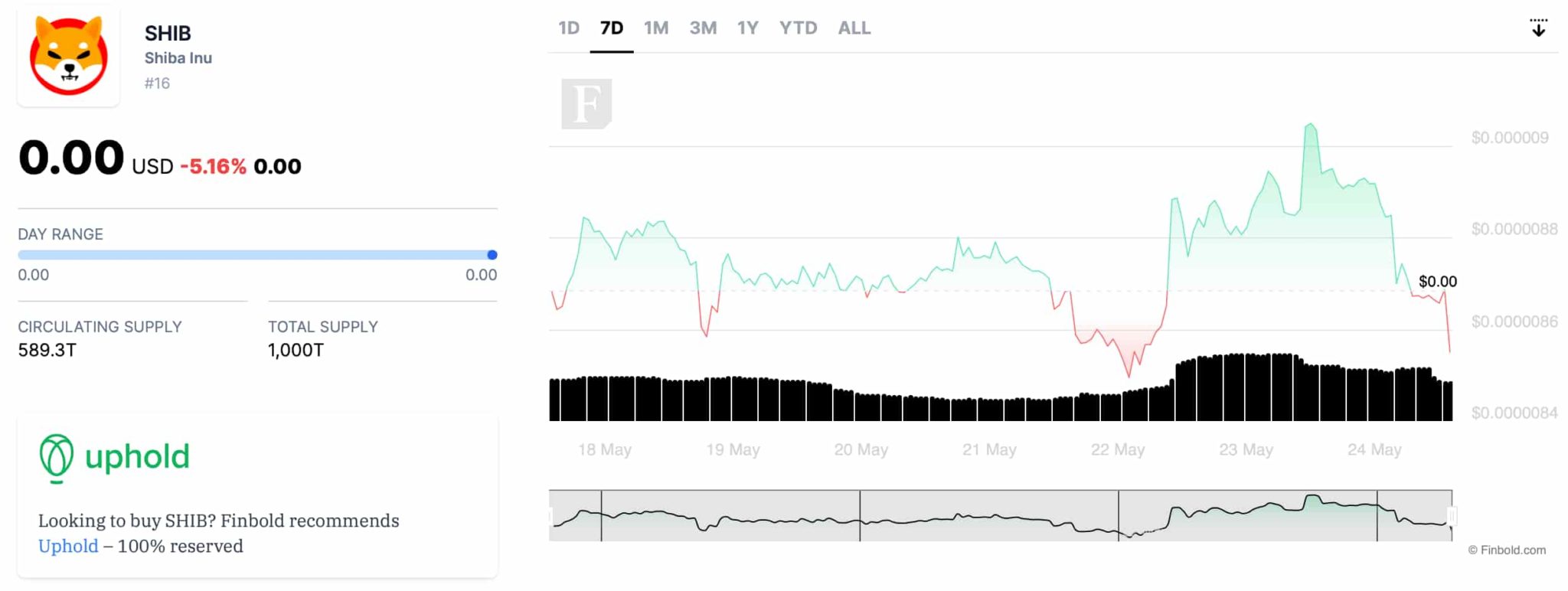This screenshot has height=591, width=1568.
Task: Click the 22 May label on x-axis
Action: coord(1117,449)
